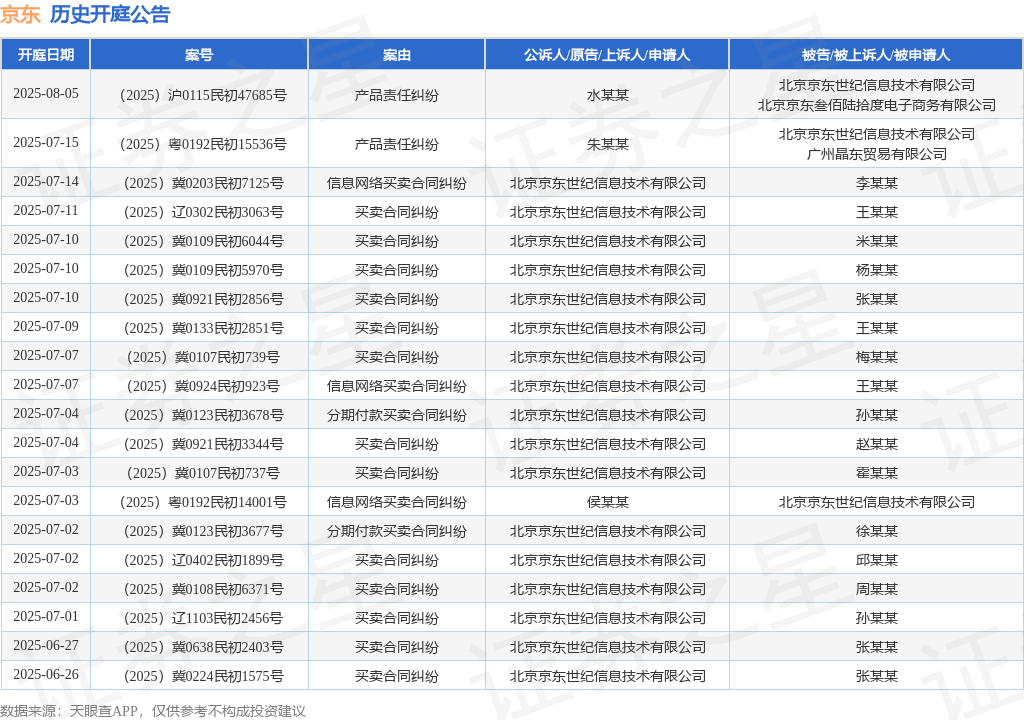
Task: Click case number 冀0203民初7125号
Action: coord(204,184)
